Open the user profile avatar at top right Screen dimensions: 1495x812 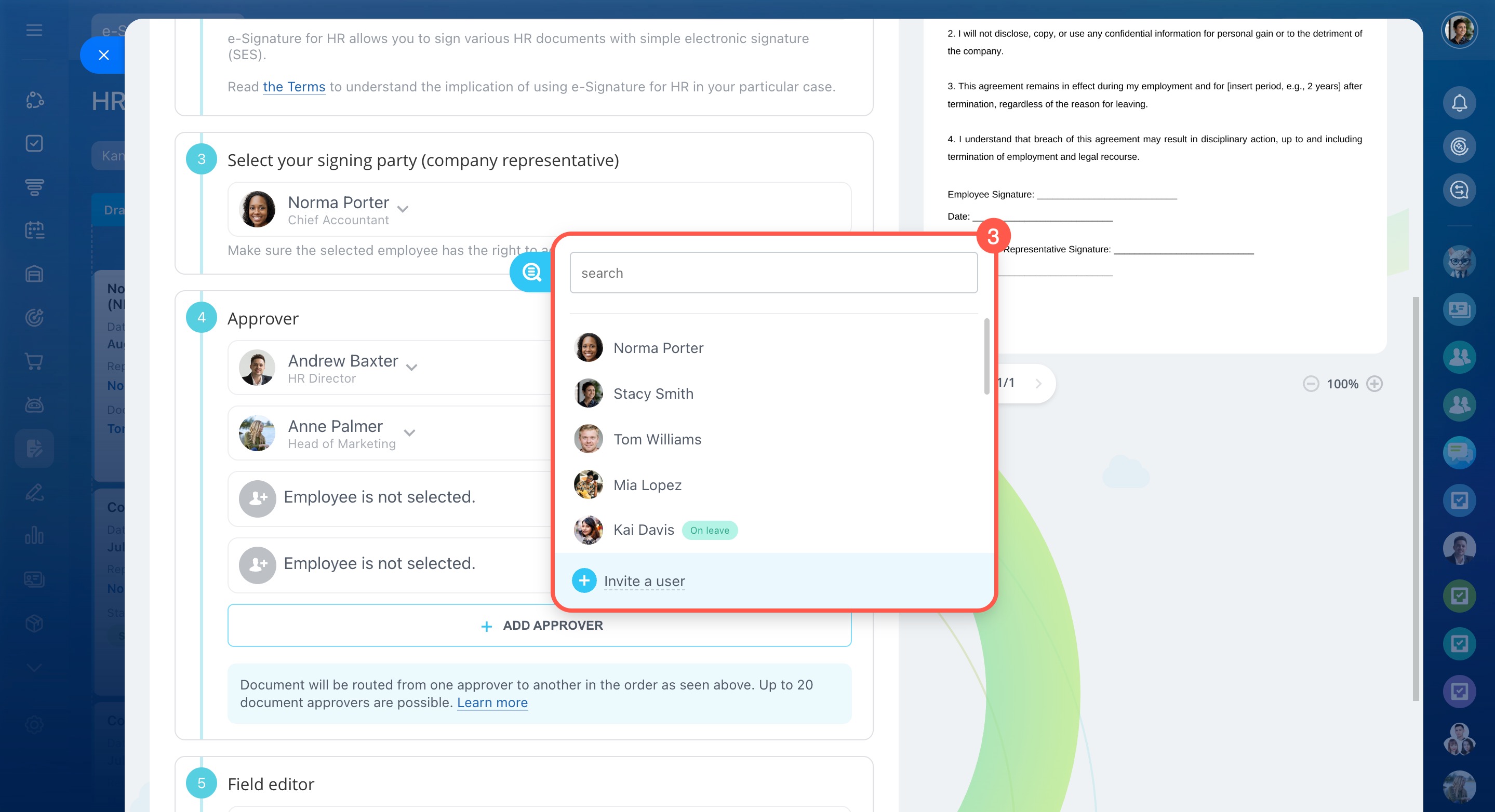[1459, 30]
